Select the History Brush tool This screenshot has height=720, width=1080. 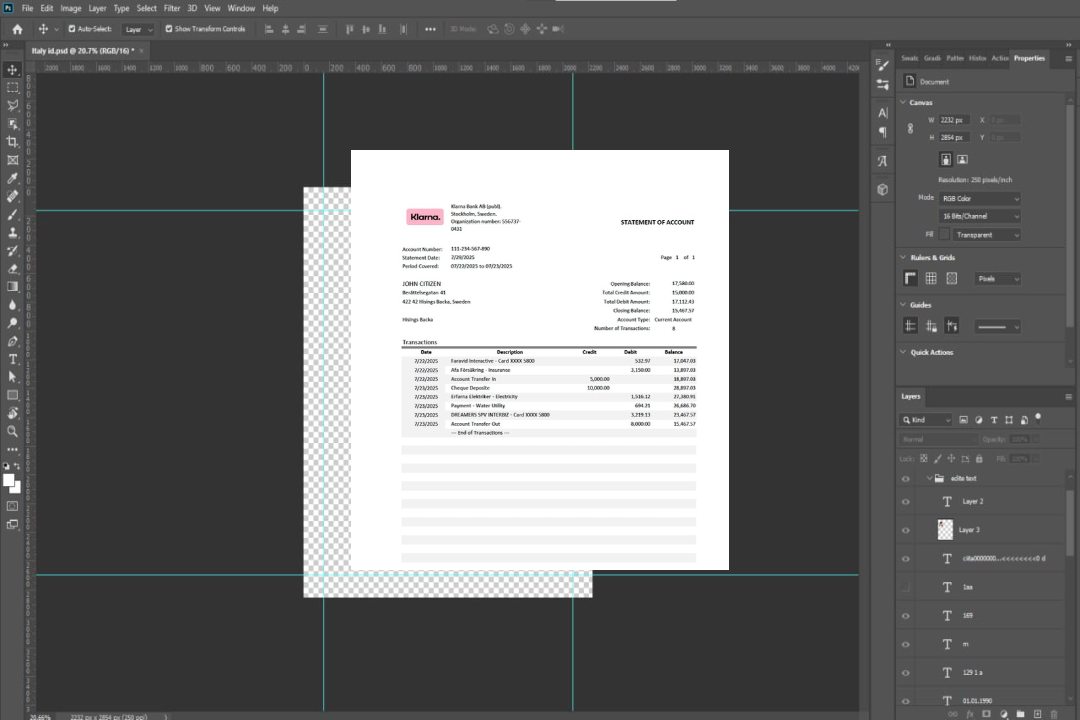pos(12,250)
